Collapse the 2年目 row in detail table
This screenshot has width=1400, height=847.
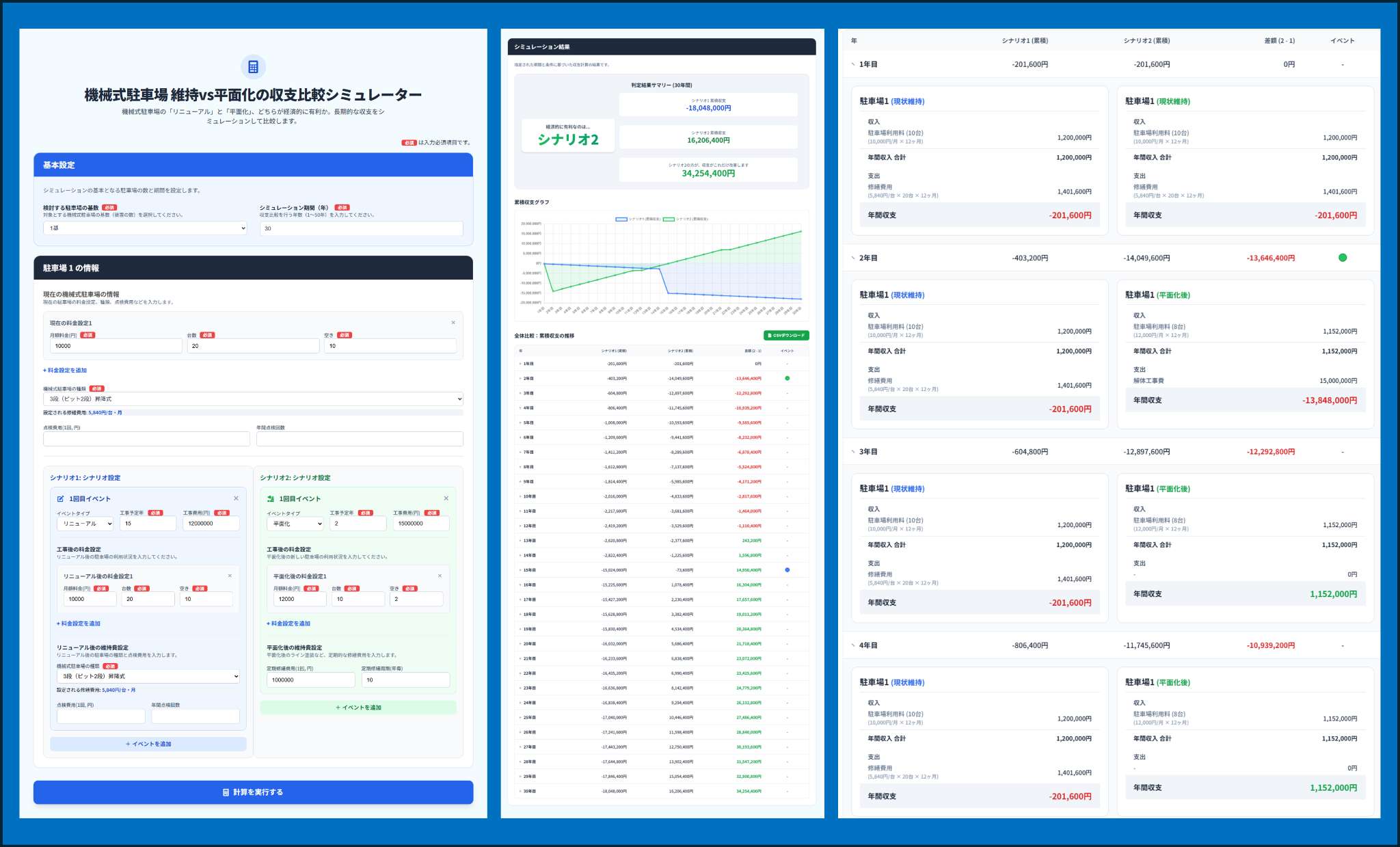[x=853, y=258]
